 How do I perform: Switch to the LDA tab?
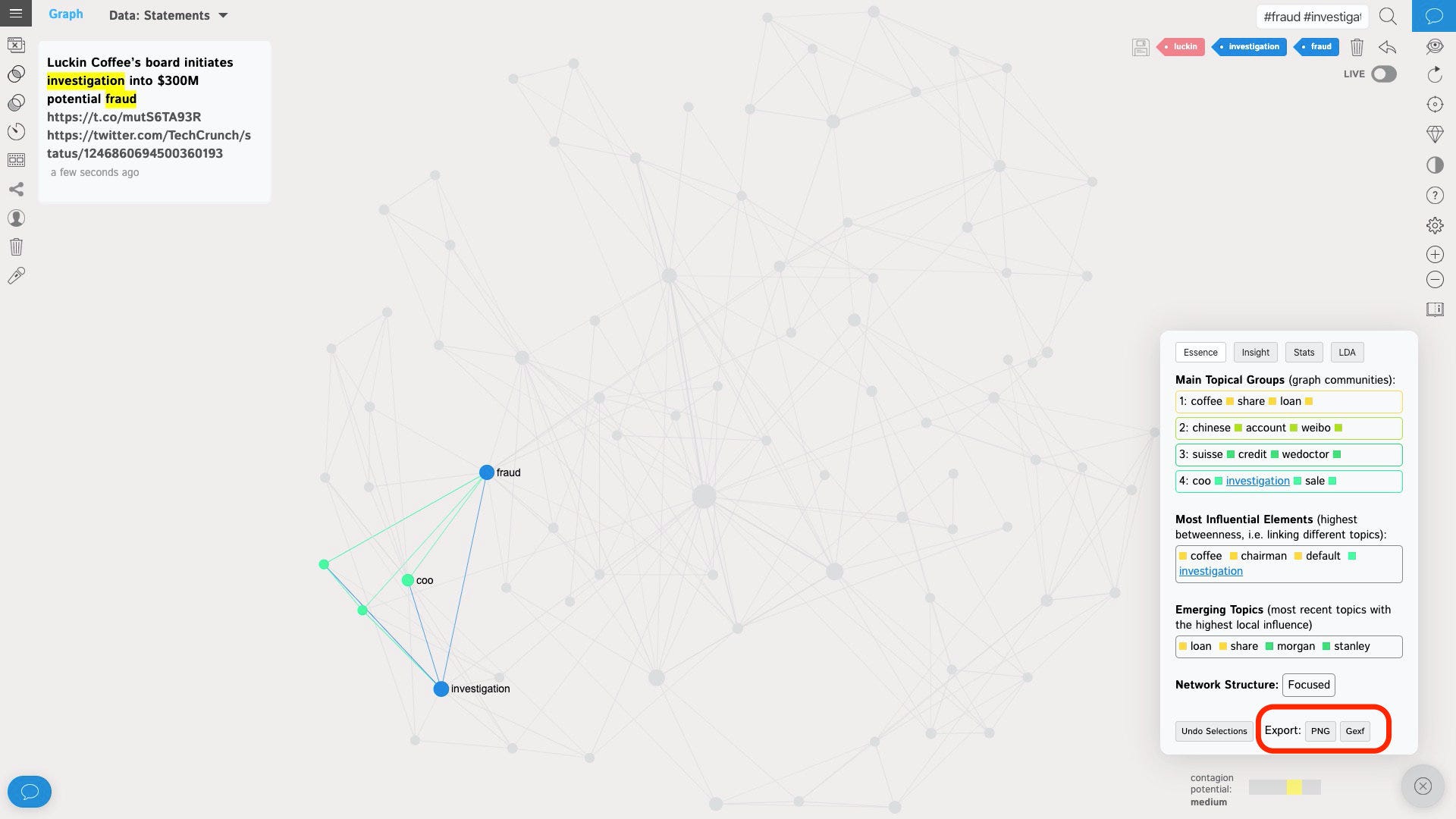coord(1347,352)
